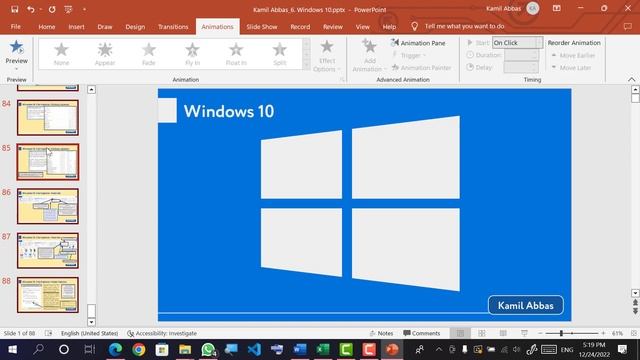This screenshot has width=640, height=360.
Task: Switch to the Design tab
Action: 135,27
